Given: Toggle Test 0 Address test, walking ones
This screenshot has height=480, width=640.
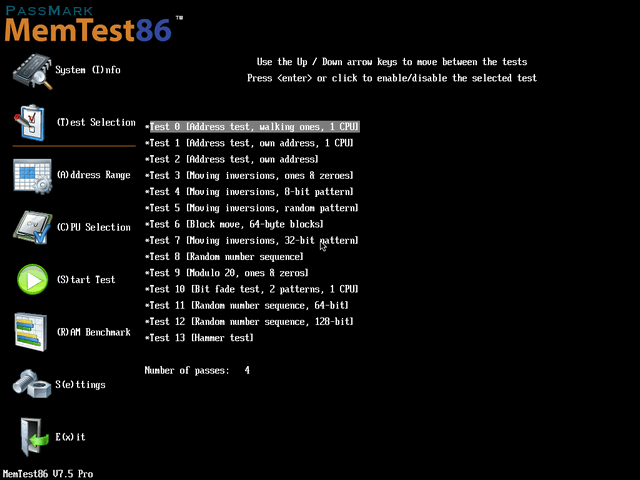Looking at the screenshot, I should 252,127.
